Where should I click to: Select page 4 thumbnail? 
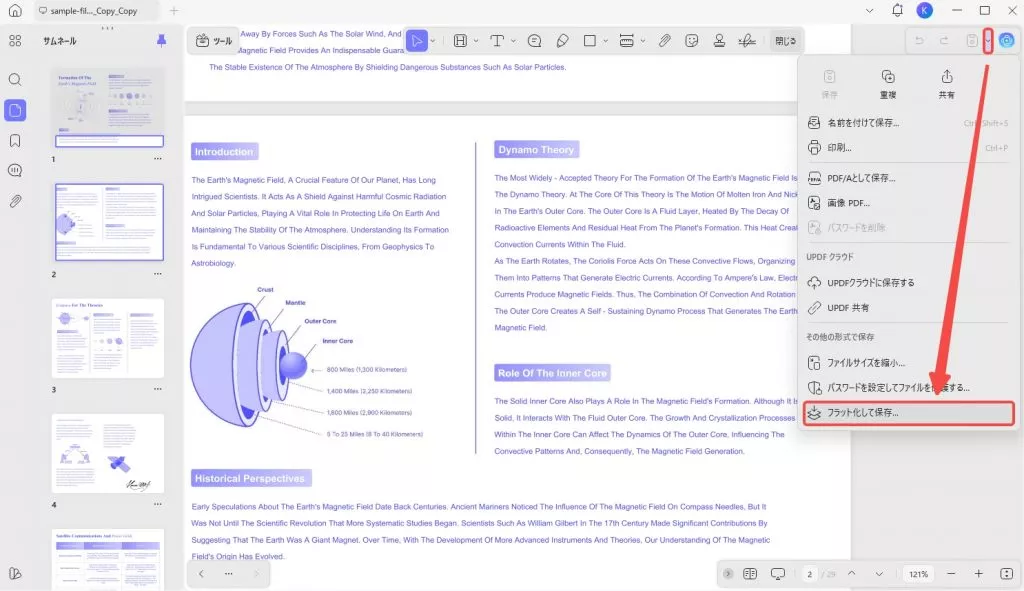pyautogui.click(x=108, y=453)
